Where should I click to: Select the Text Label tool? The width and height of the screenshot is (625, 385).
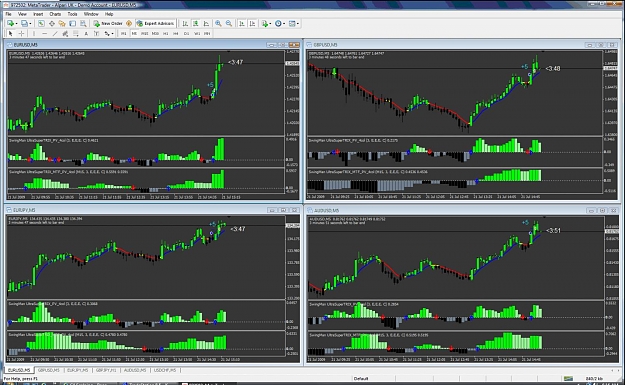[96, 33]
